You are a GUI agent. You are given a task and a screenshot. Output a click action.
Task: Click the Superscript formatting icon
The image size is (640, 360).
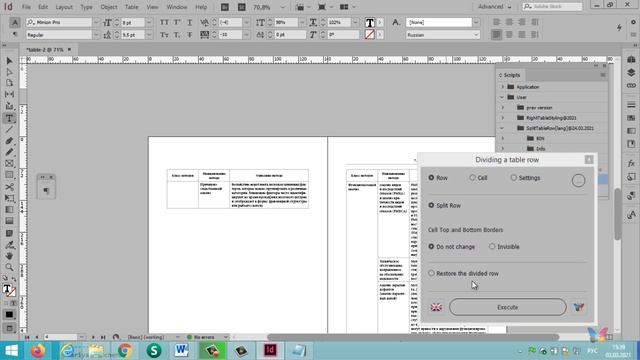(x=177, y=22)
